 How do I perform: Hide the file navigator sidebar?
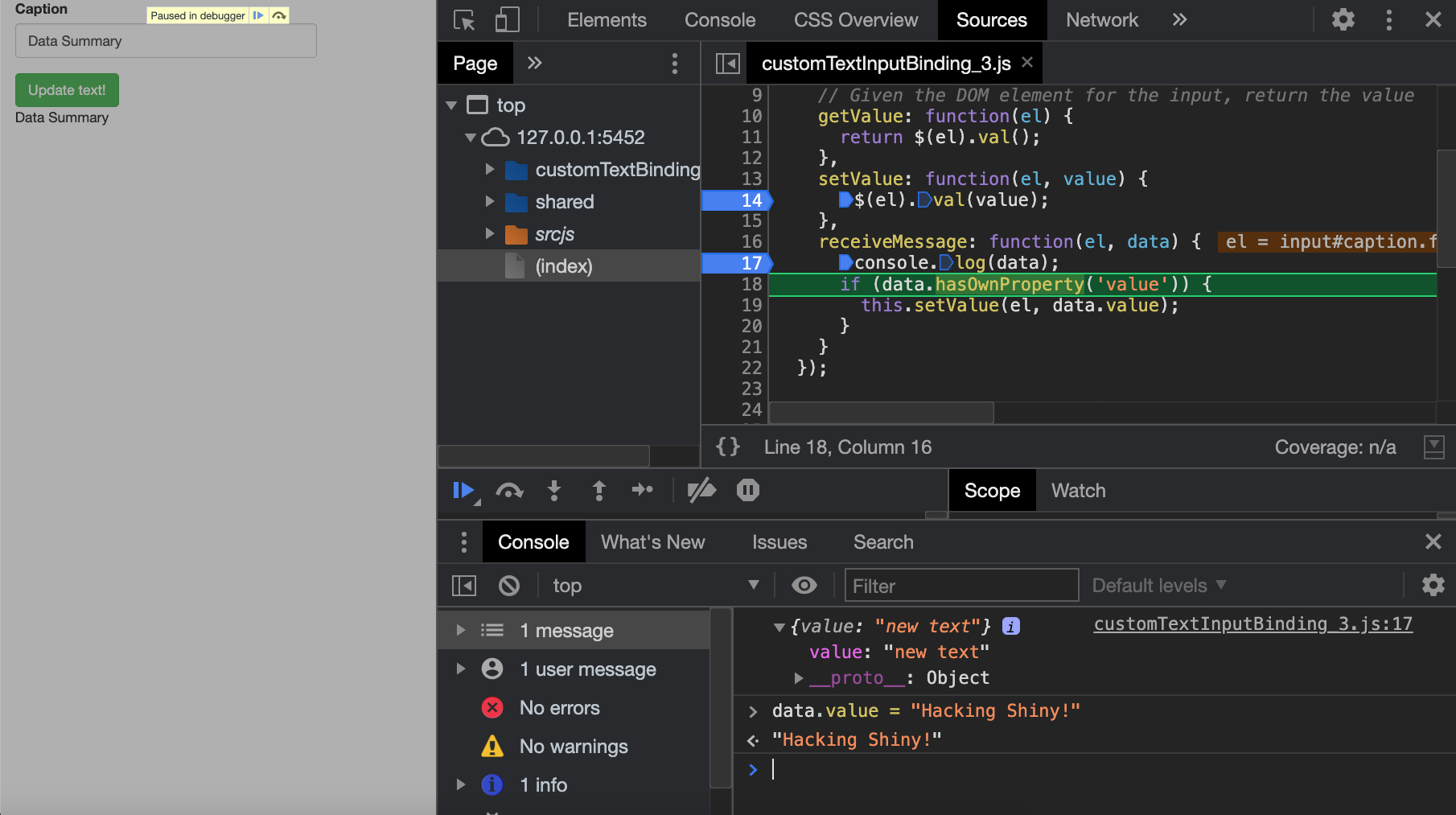point(728,64)
